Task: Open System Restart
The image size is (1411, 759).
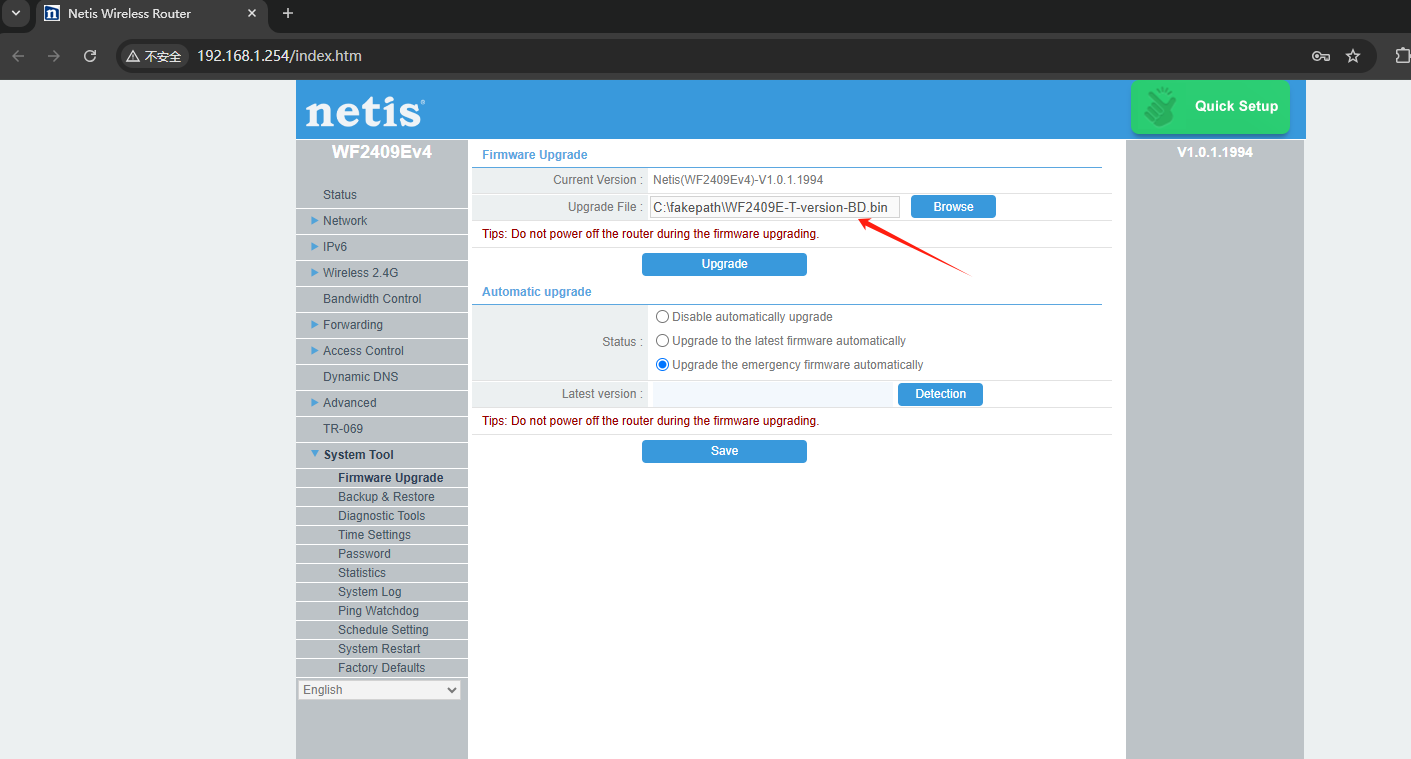Action: coord(379,649)
